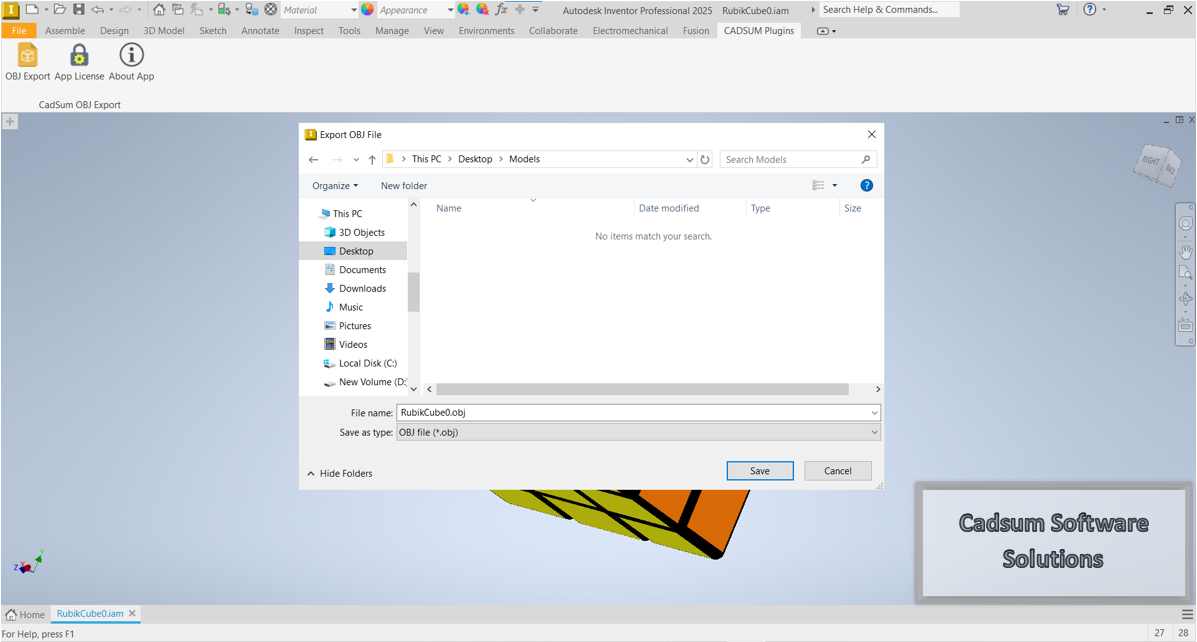Image resolution: width=1197 pixels, height=642 pixels.
Task: Click the Full Navigation Wheel icon
Action: pyautogui.click(x=1186, y=224)
